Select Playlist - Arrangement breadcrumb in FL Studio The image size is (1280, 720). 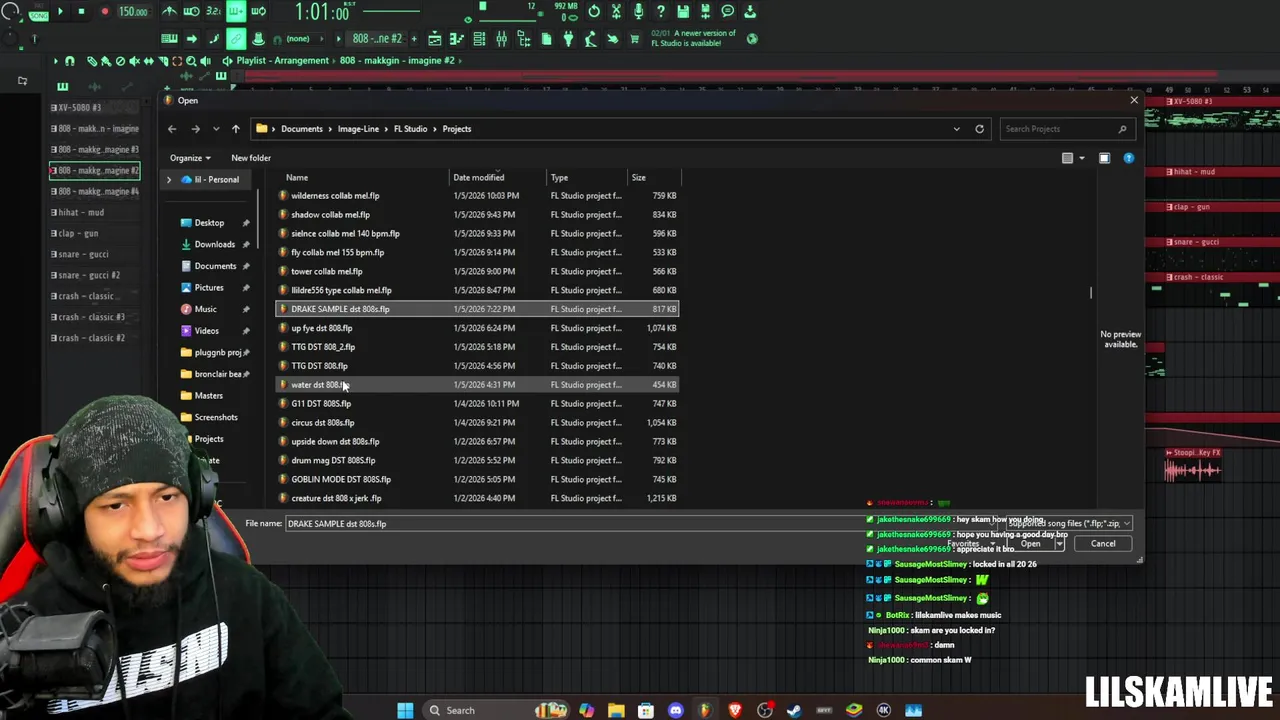pos(282,61)
